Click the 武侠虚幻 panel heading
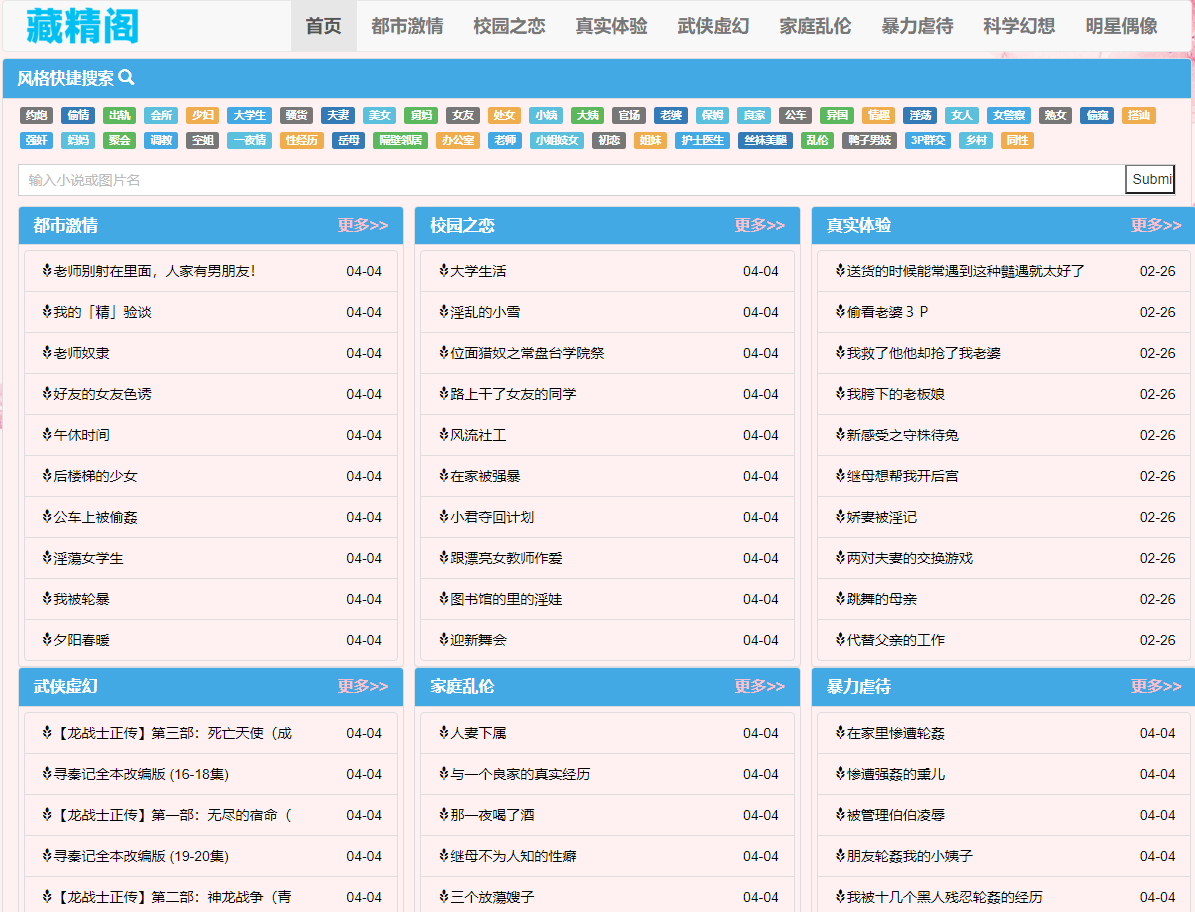The width and height of the screenshot is (1195, 912). click(66, 686)
